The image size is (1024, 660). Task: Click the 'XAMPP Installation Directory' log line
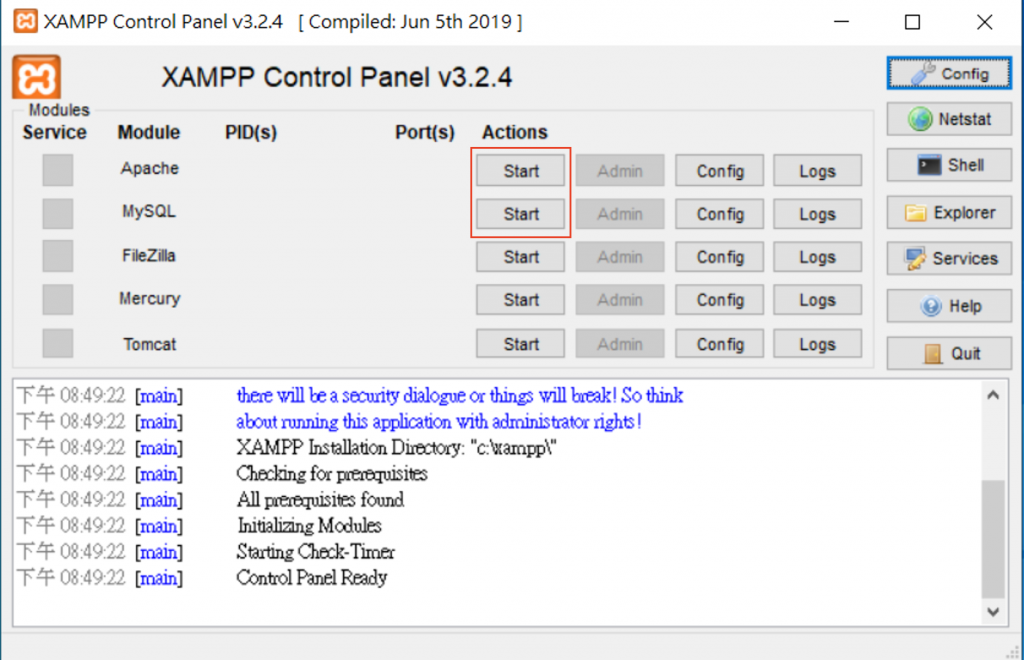pos(396,447)
